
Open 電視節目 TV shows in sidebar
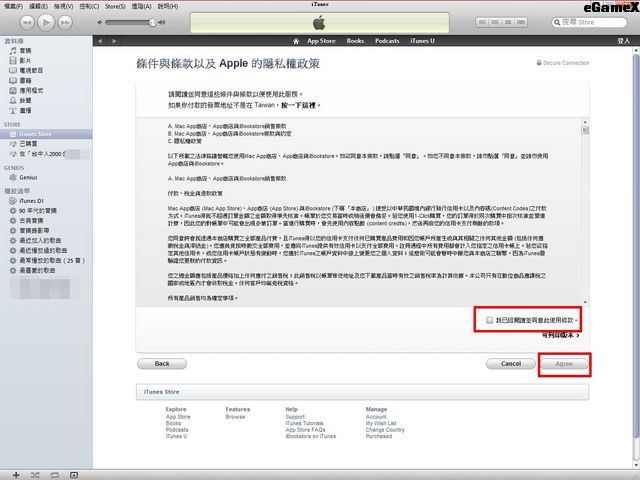(x=31, y=71)
